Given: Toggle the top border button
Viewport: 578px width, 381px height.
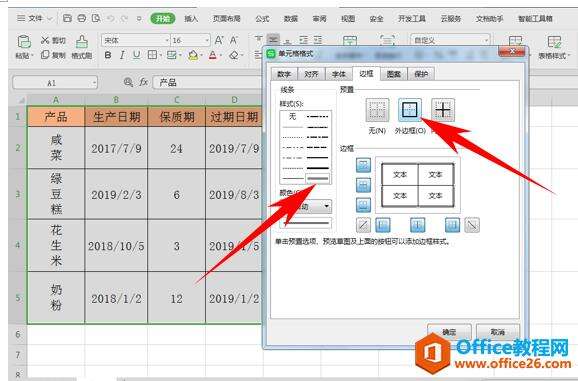Looking at the screenshot, I should point(363,165).
